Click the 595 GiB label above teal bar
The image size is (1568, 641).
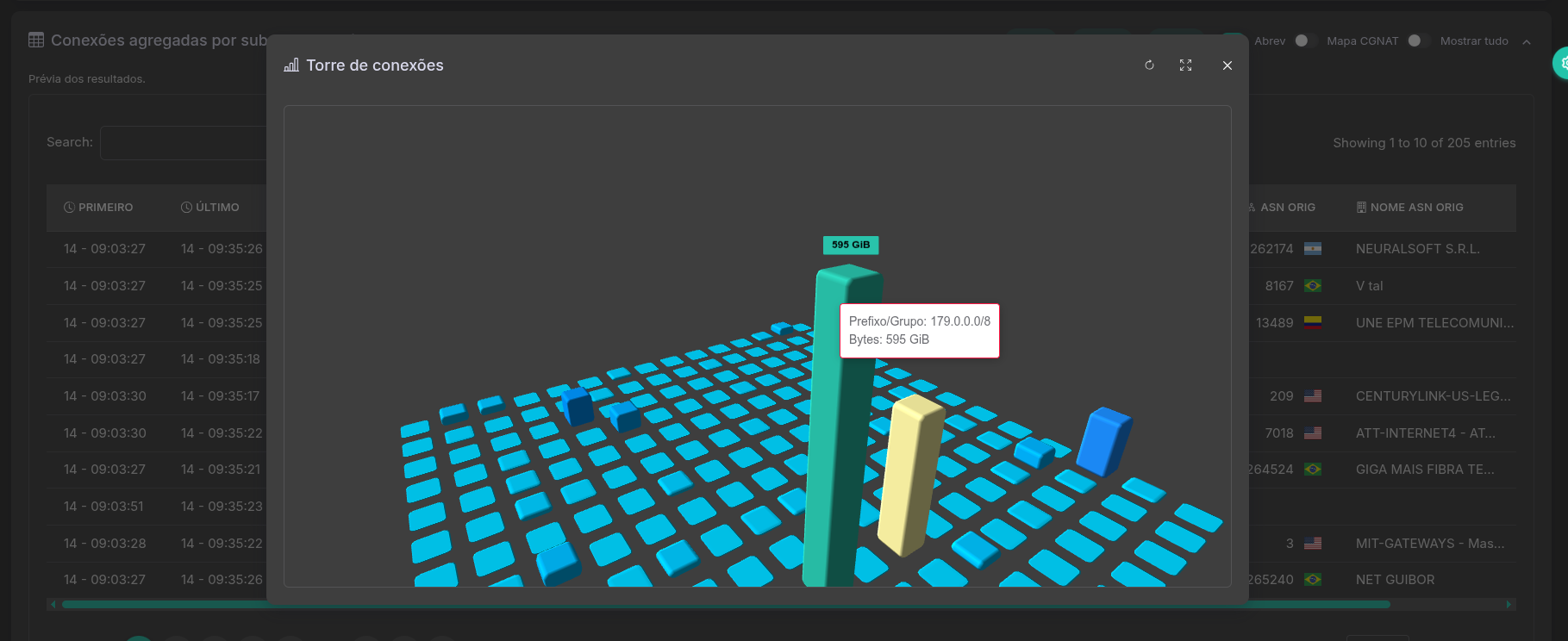pos(850,245)
